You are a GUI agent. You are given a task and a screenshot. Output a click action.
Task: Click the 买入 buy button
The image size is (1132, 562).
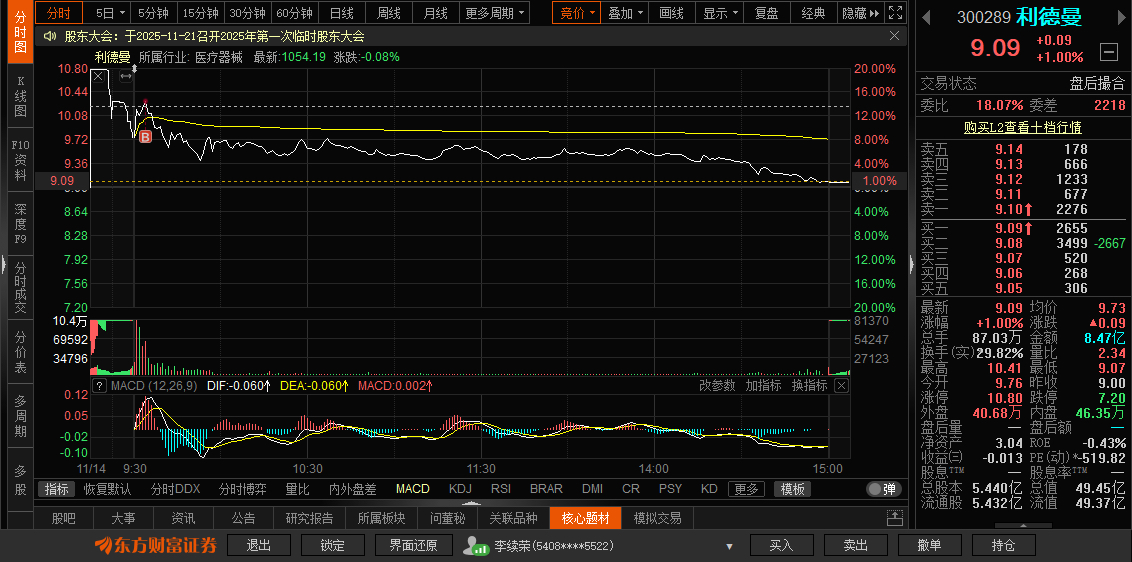(x=782, y=545)
